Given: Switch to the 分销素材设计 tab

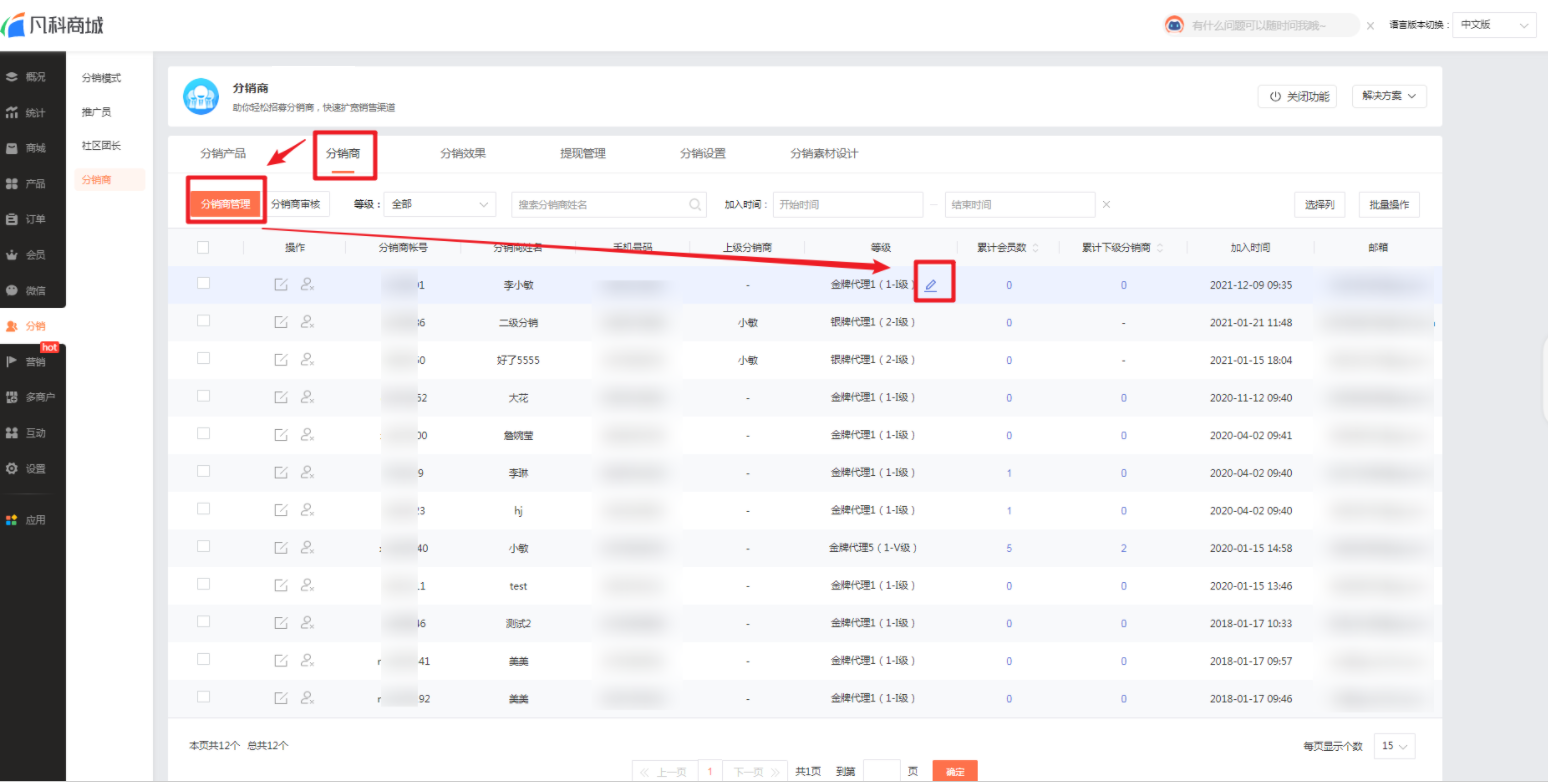Looking at the screenshot, I should (x=824, y=154).
